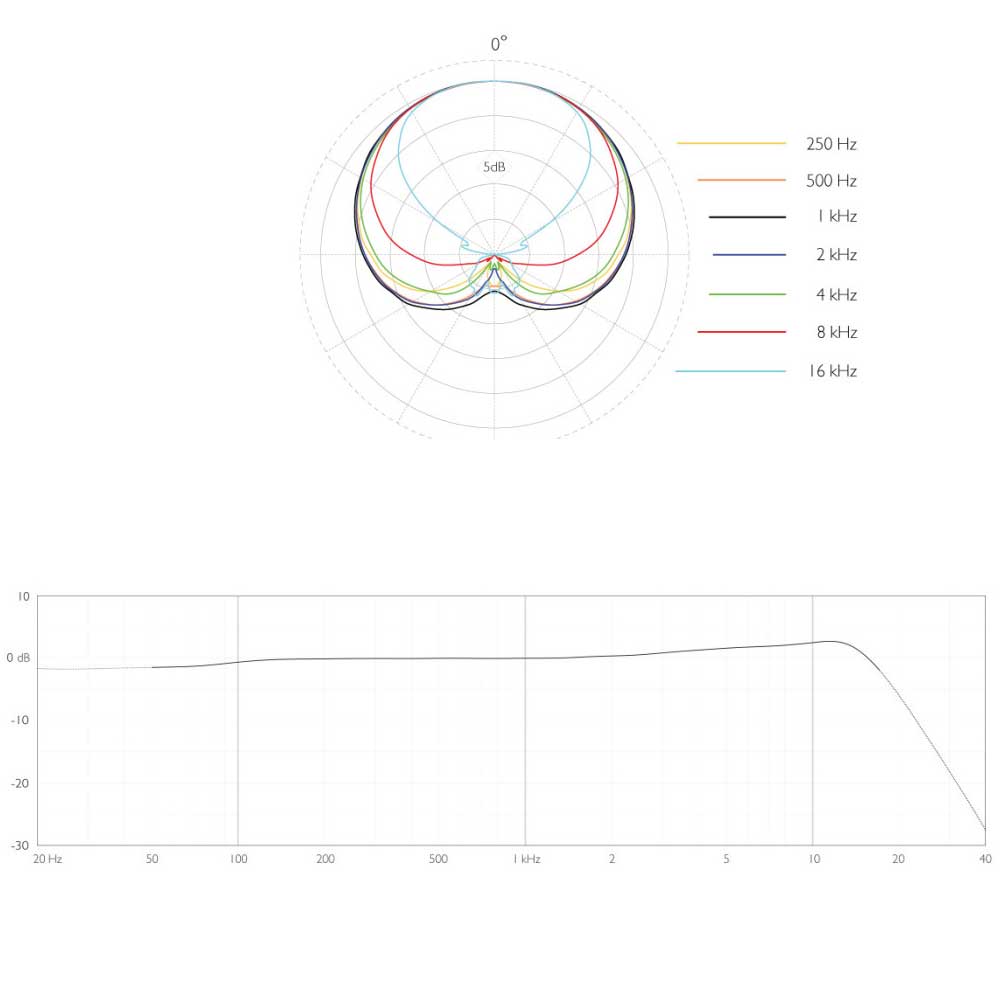Click the cyan 16 kHz legend line
Image resolution: width=1000 pixels, height=1000 pixels.
(x=730, y=371)
